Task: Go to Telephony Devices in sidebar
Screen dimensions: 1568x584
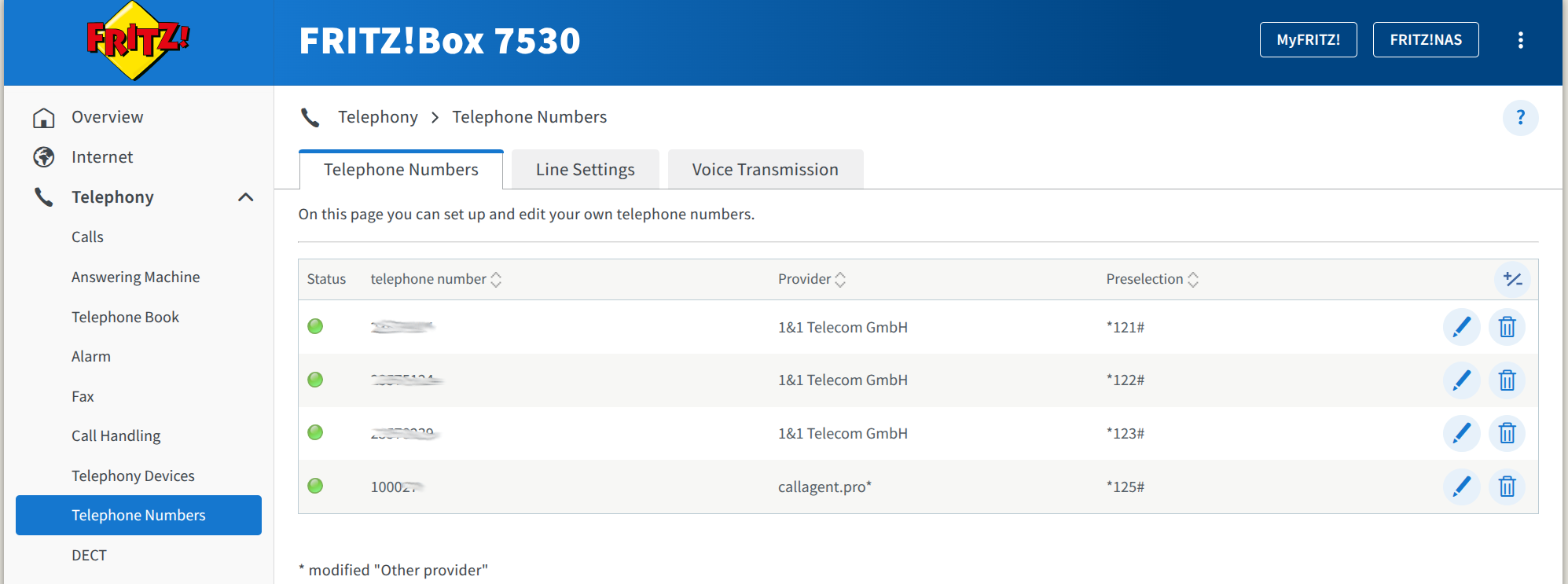Action: tap(133, 476)
